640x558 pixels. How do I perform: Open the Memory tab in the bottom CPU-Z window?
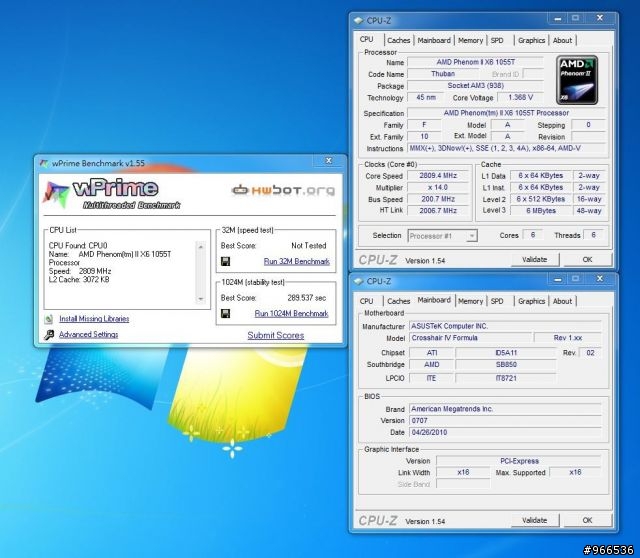coord(470,301)
